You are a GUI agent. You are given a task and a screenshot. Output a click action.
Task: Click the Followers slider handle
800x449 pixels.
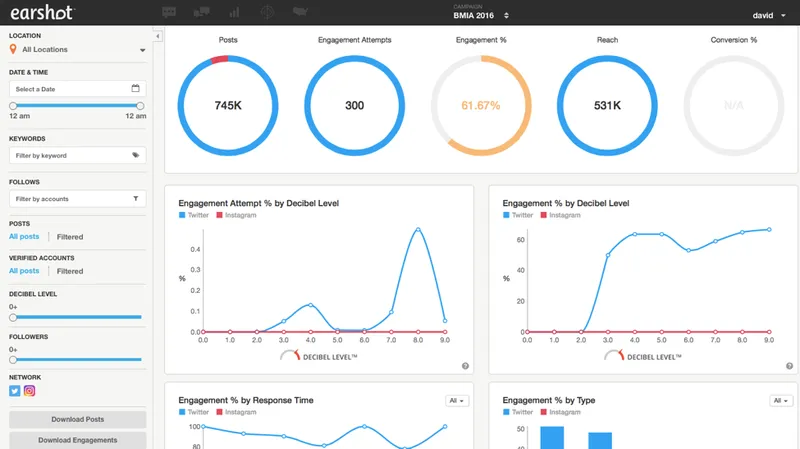[13, 360]
